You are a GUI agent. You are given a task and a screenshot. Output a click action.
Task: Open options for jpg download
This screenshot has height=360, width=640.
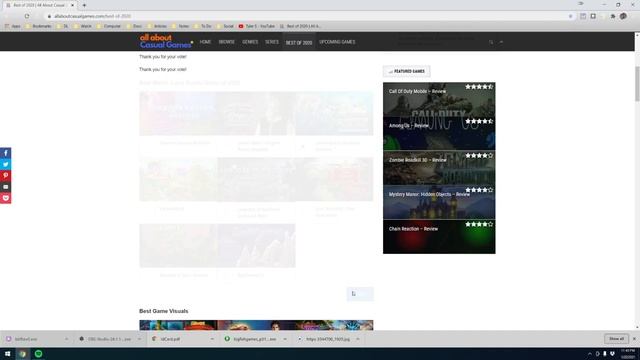pos(358,339)
